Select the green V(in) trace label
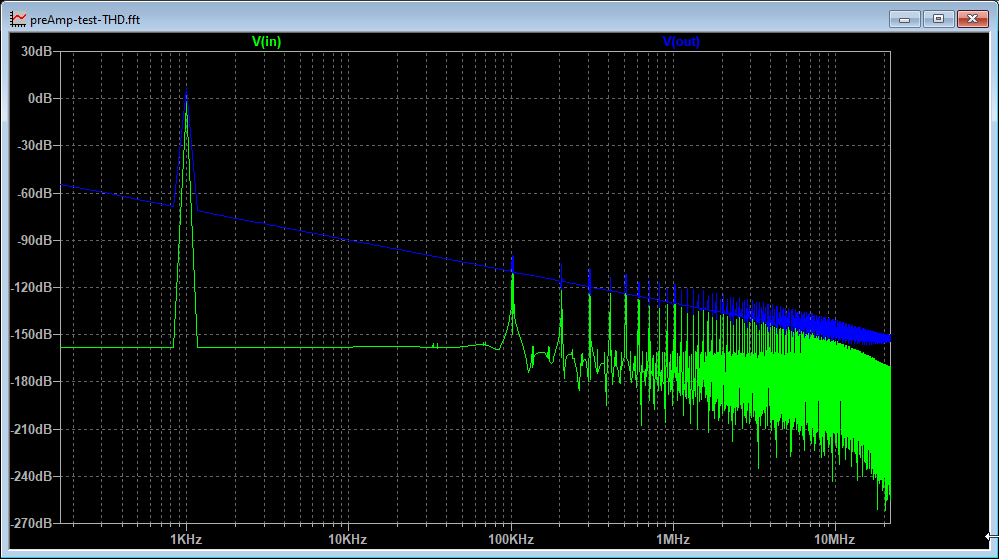Image resolution: width=999 pixels, height=559 pixels. [266, 41]
